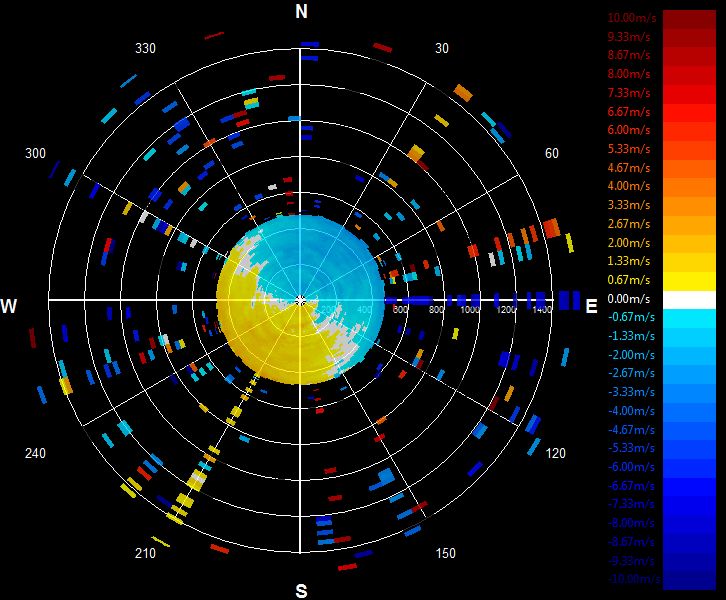Click the 1000 range label on the east axis
The height and width of the screenshot is (600, 726).
tap(469, 309)
